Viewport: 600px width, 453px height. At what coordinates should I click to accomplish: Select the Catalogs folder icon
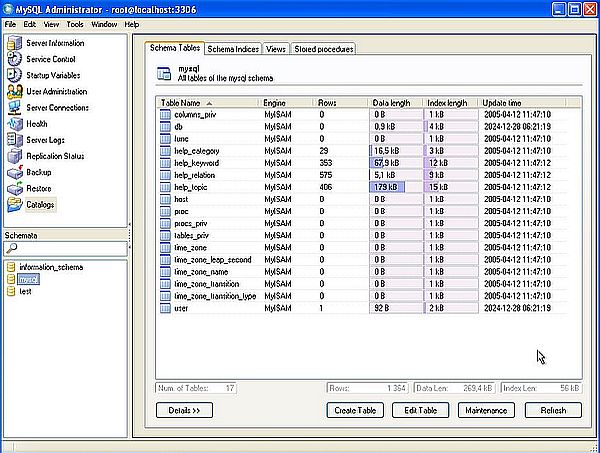(15, 205)
